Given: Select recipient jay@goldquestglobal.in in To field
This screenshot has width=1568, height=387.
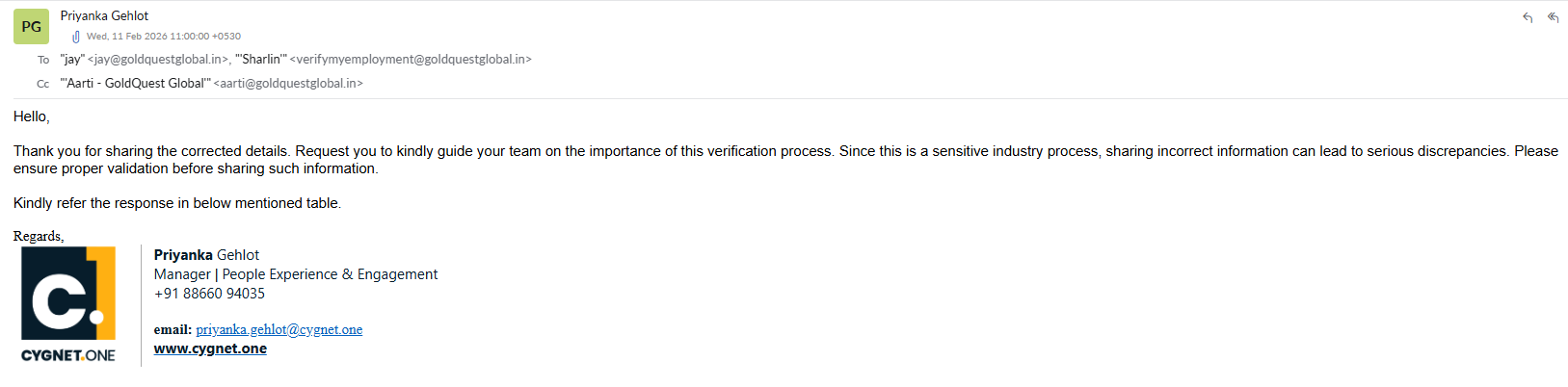Looking at the screenshot, I should coord(145,60).
